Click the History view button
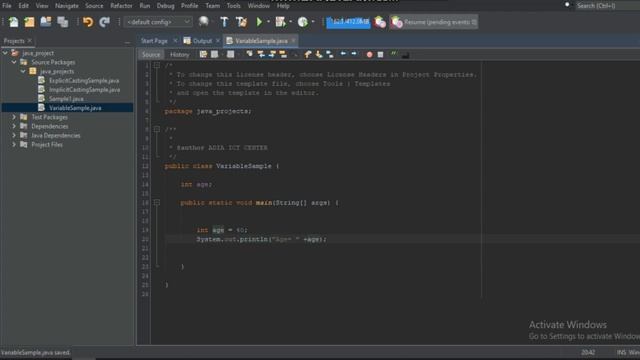The height and width of the screenshot is (360, 640). click(x=180, y=55)
